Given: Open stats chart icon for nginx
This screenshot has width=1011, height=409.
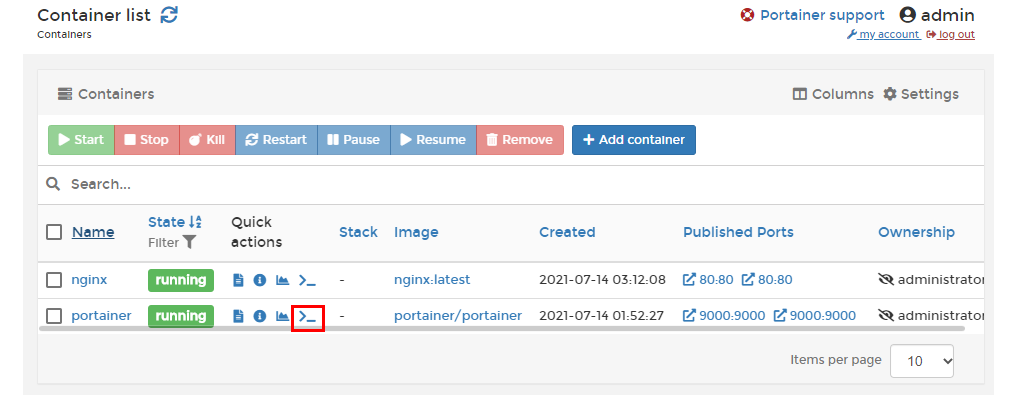Looking at the screenshot, I should tap(282, 280).
